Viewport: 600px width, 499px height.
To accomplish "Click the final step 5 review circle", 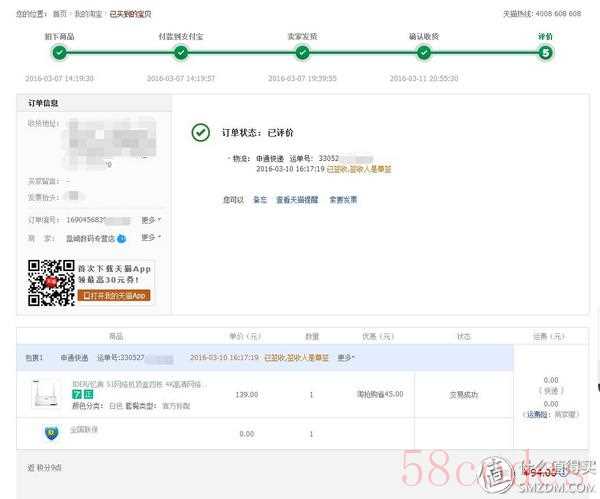I will pyautogui.click(x=545, y=52).
